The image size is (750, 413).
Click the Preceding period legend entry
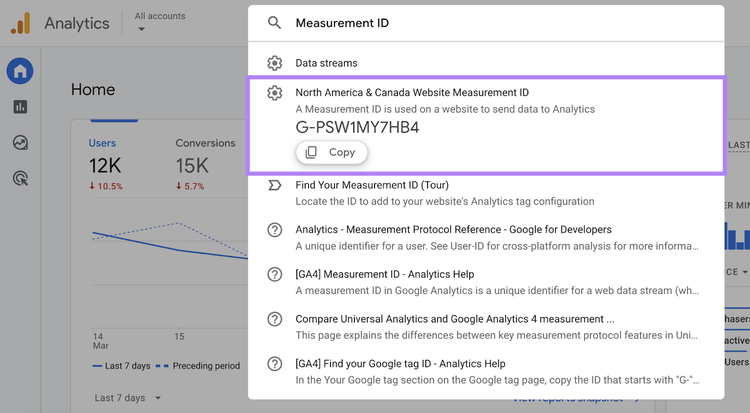click(200, 366)
